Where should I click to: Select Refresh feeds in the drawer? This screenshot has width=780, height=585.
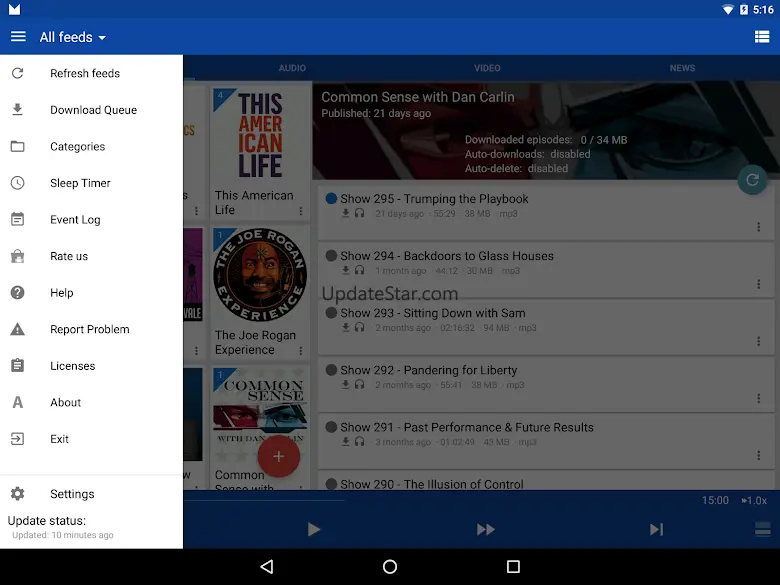(92, 74)
